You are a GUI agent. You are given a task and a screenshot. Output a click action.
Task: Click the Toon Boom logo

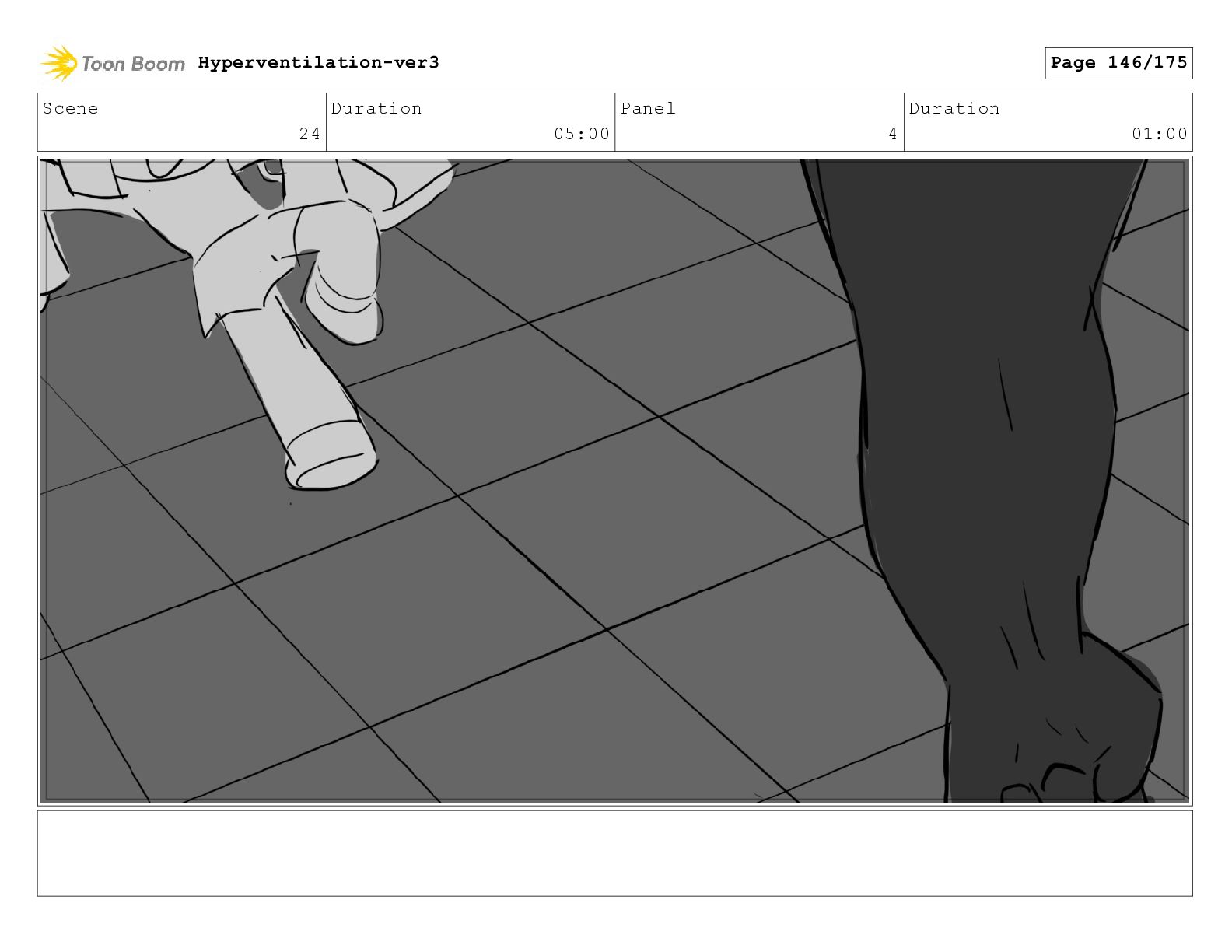click(x=112, y=63)
